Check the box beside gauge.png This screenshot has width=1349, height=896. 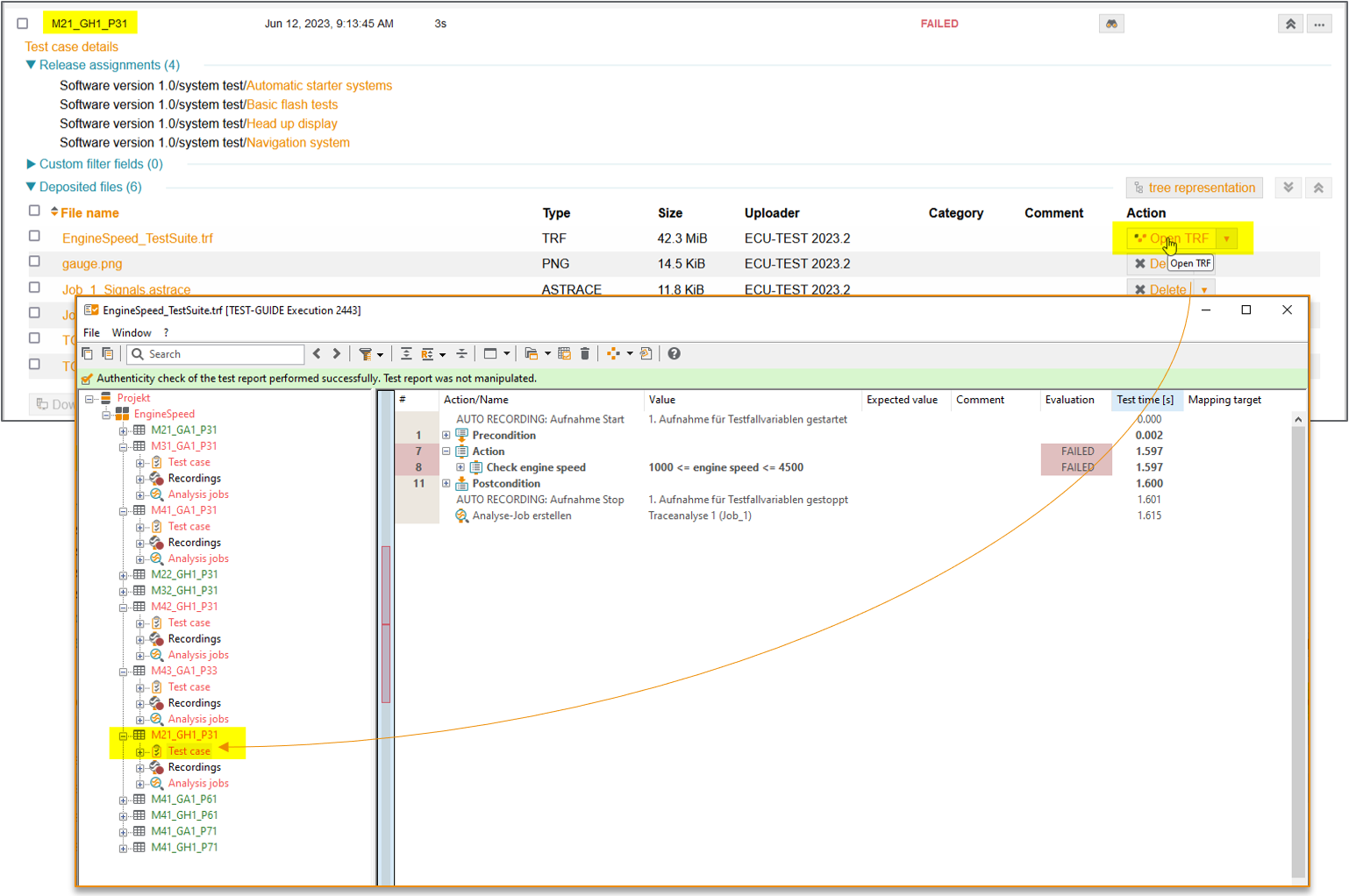(x=34, y=261)
